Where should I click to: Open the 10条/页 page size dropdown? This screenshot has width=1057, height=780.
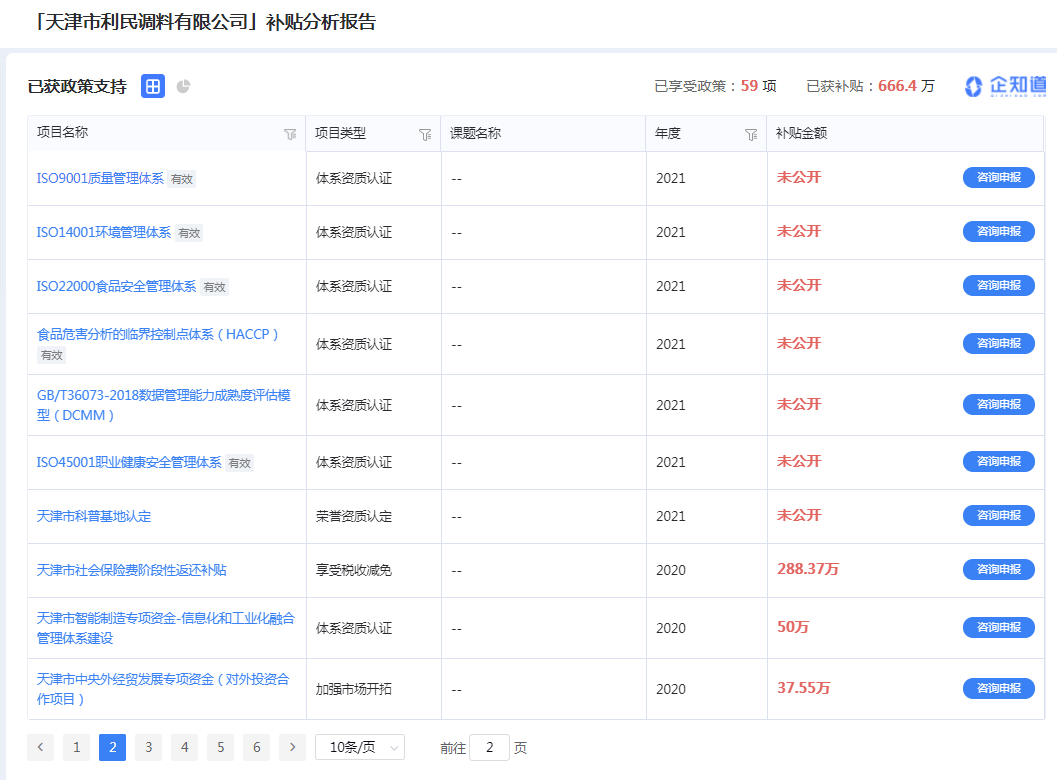[x=360, y=747]
